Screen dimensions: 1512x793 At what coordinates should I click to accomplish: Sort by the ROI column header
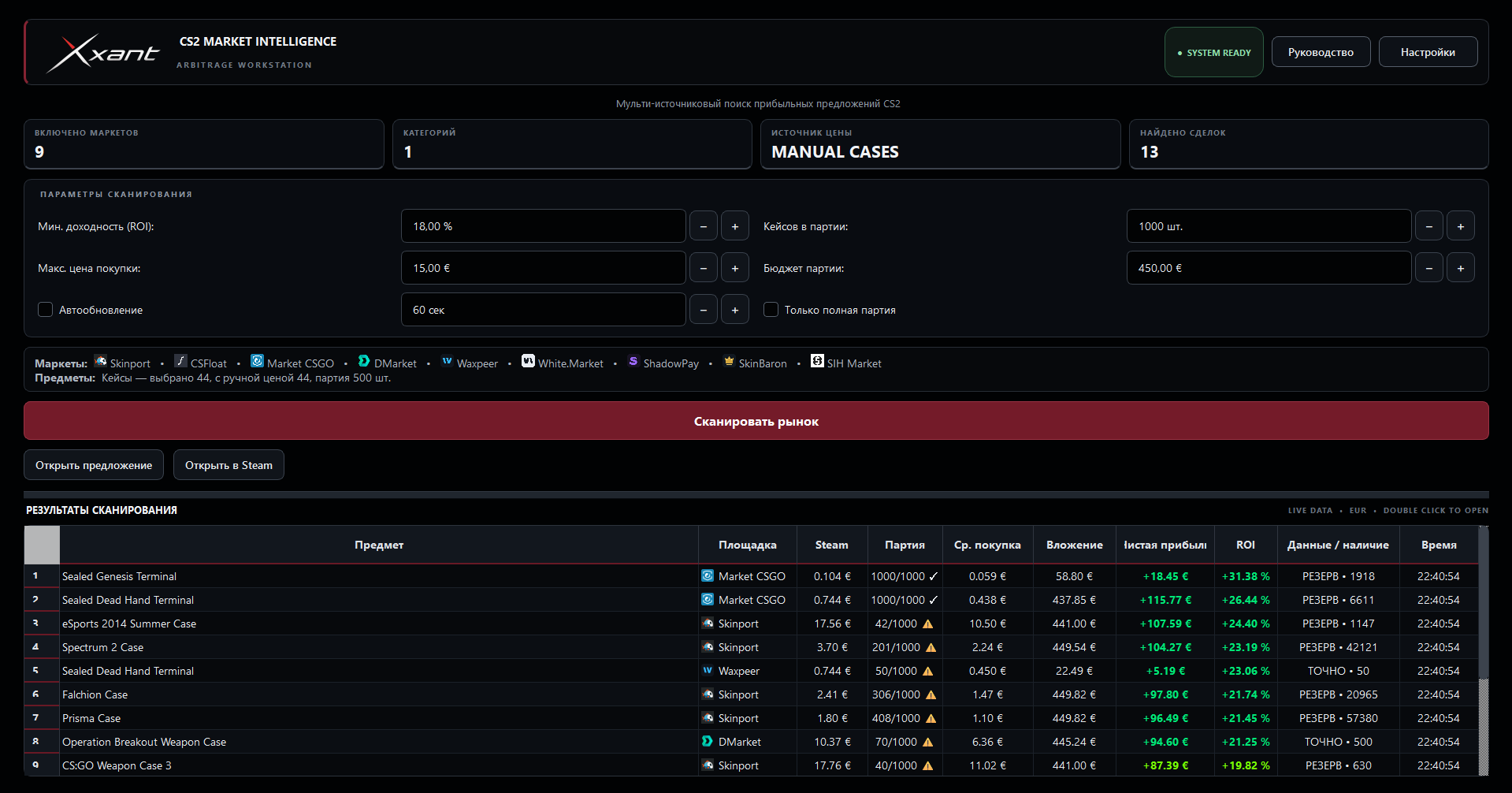click(x=1246, y=545)
